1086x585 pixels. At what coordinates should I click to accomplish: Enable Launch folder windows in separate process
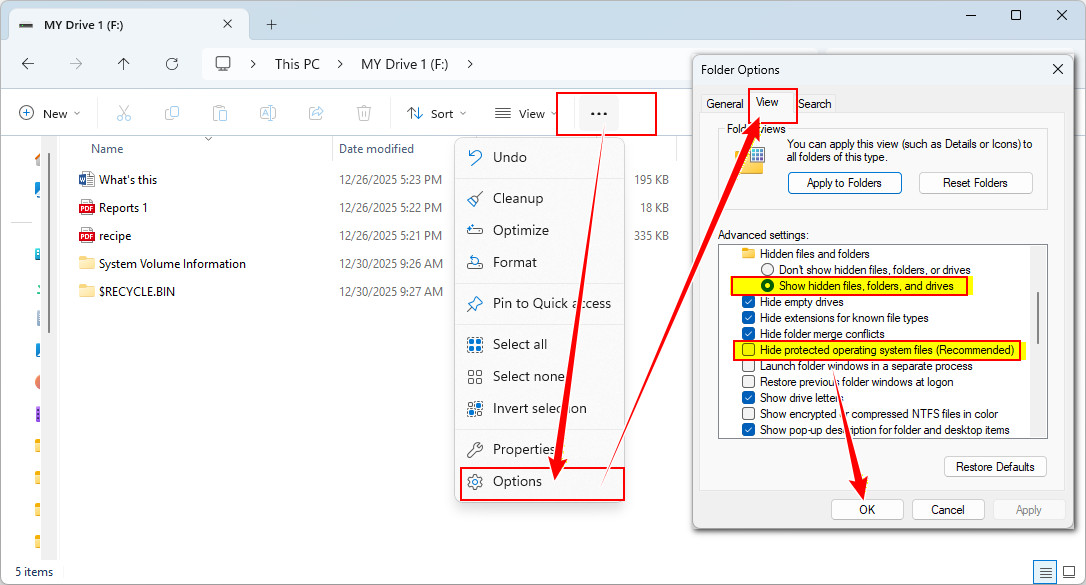(748, 366)
